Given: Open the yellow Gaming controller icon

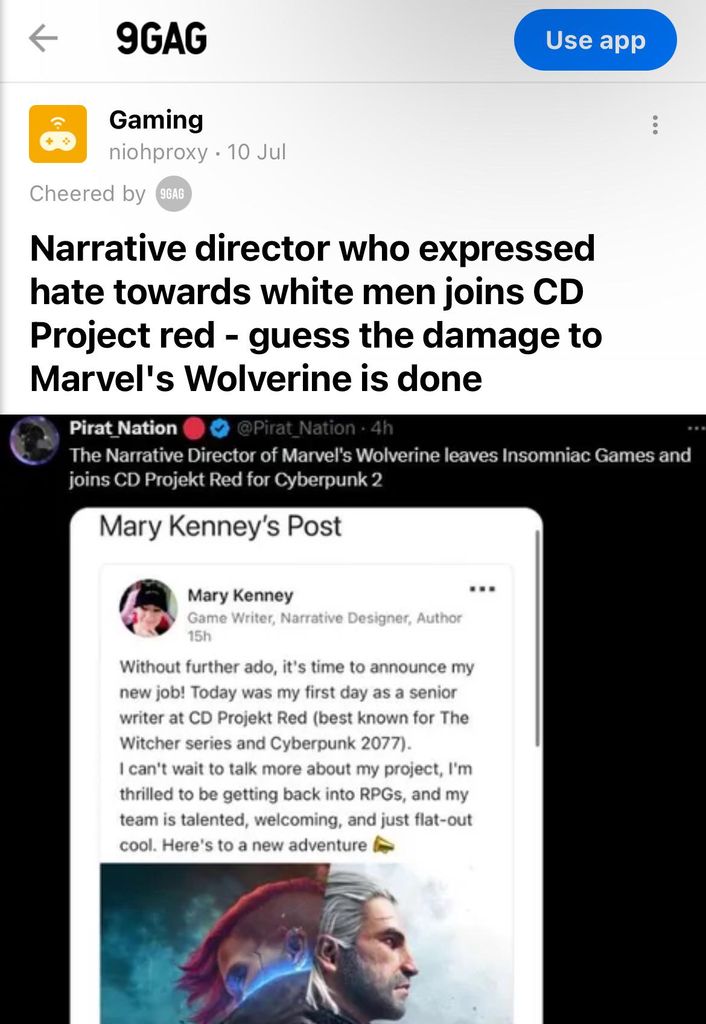Looking at the screenshot, I should (58, 134).
